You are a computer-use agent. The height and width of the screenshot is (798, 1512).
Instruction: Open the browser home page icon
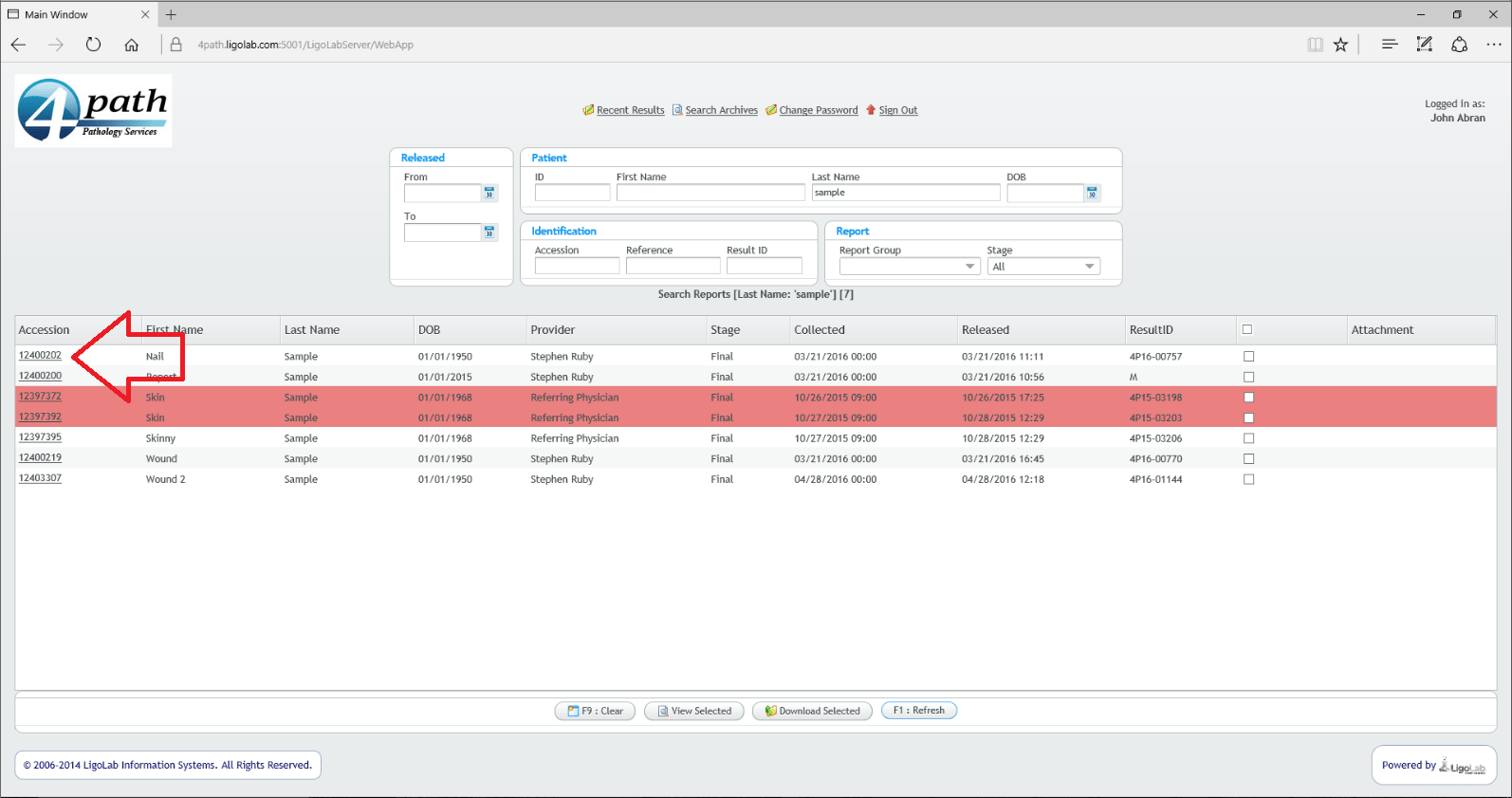132,45
